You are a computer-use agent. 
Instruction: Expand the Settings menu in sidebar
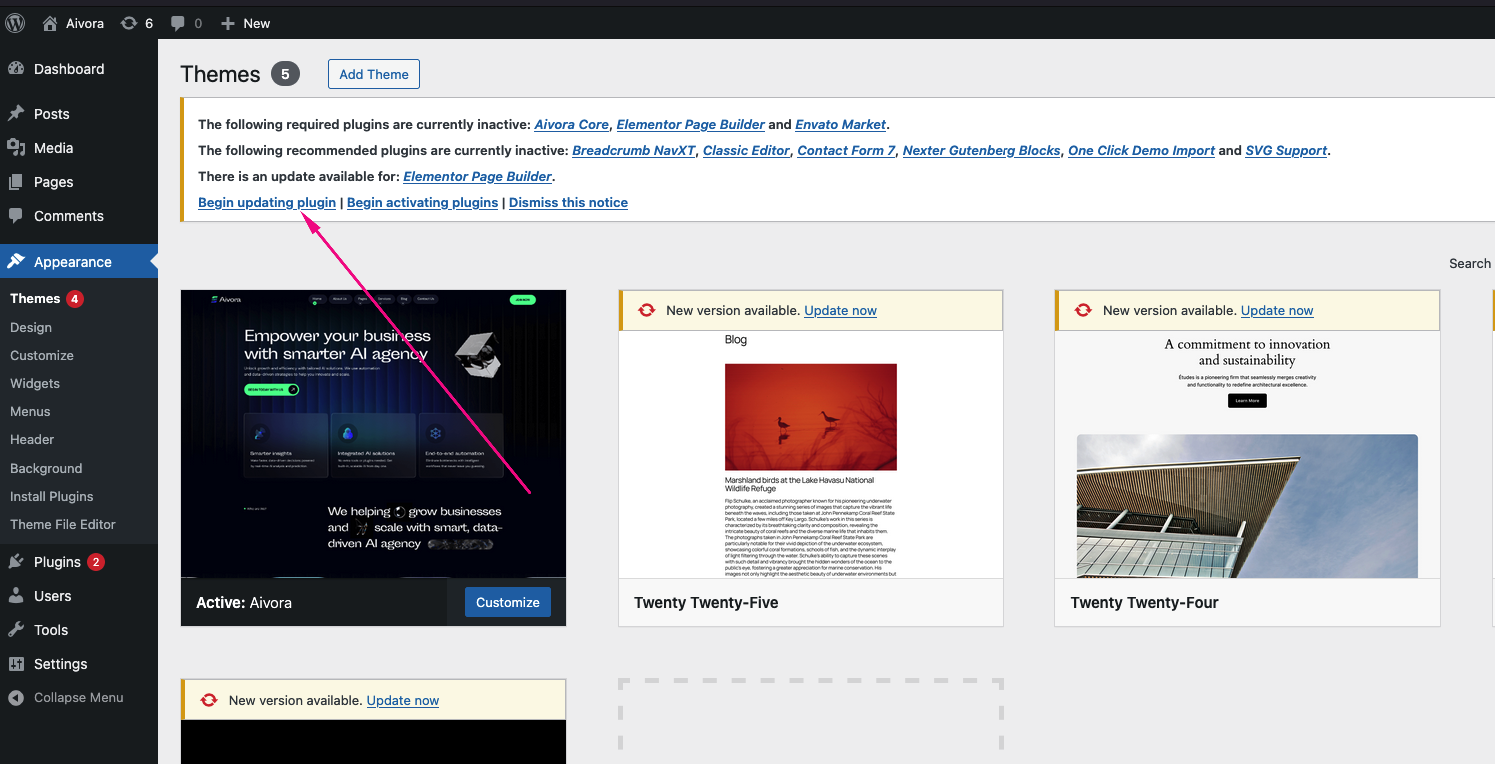point(60,664)
